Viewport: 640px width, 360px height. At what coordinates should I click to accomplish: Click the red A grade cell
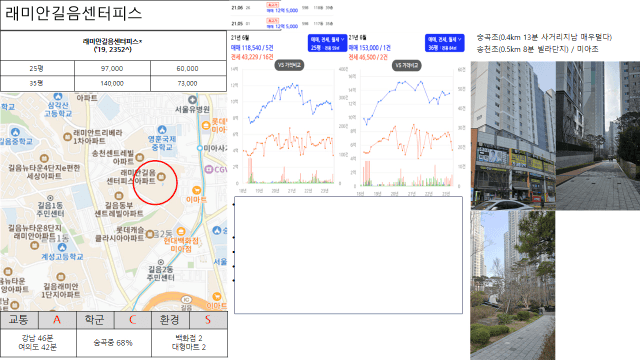(x=57, y=320)
